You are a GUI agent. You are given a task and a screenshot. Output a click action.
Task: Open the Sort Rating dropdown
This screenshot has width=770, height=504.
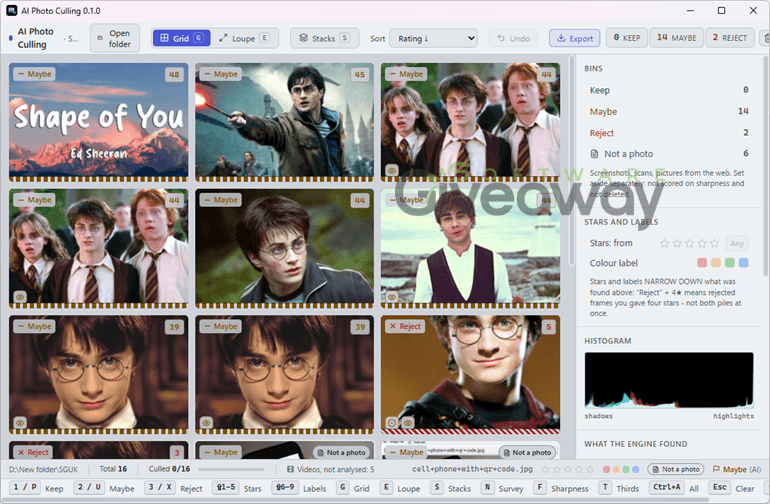click(434, 38)
